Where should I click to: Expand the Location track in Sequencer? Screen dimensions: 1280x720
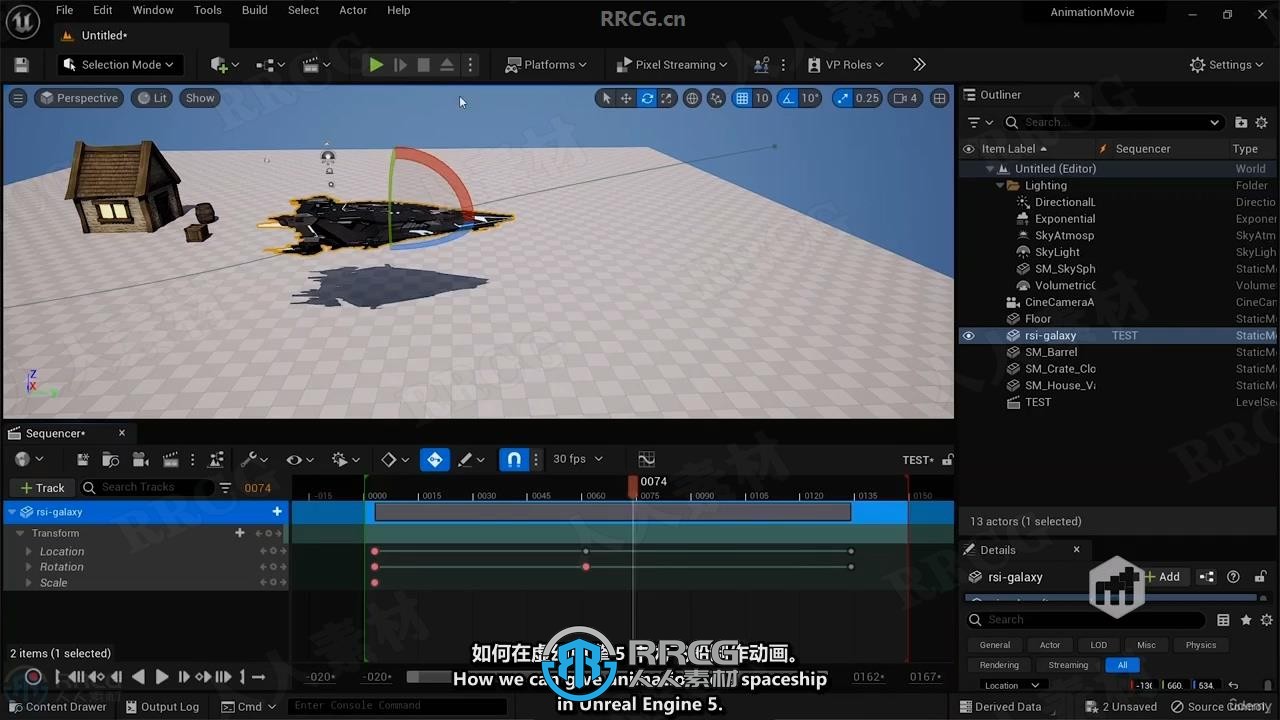(29, 552)
